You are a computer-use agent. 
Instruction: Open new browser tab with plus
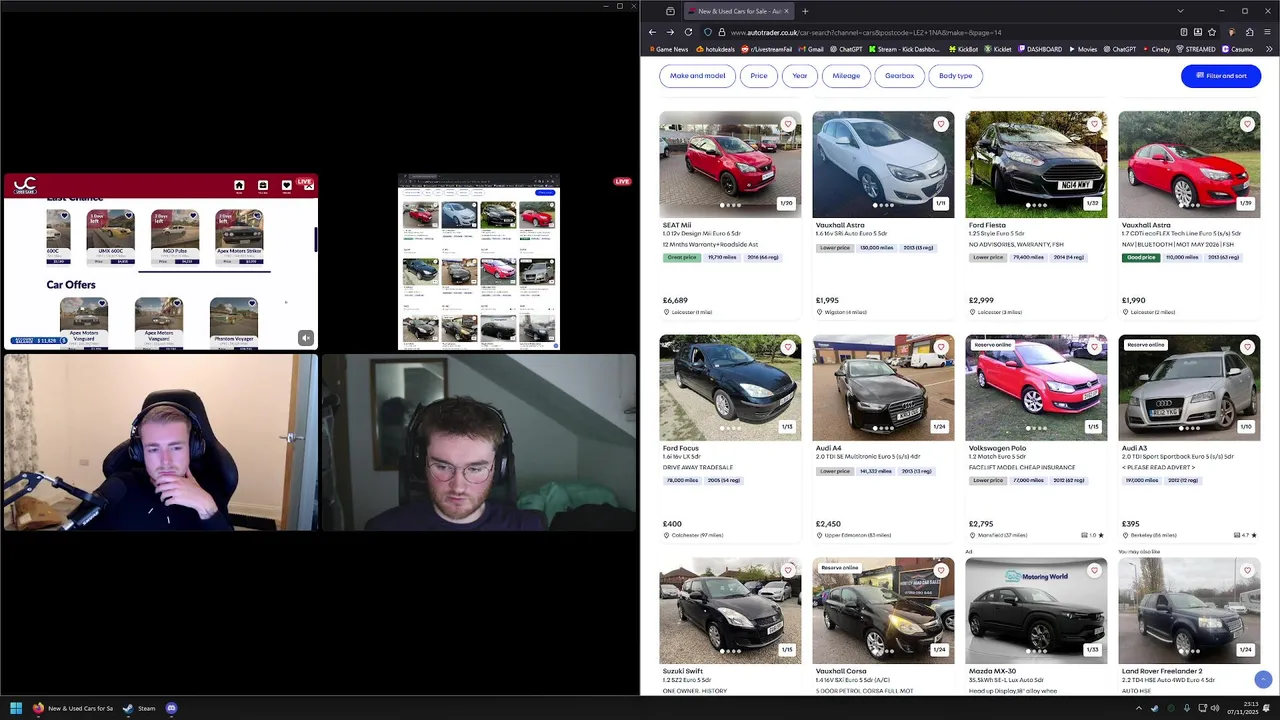click(805, 11)
